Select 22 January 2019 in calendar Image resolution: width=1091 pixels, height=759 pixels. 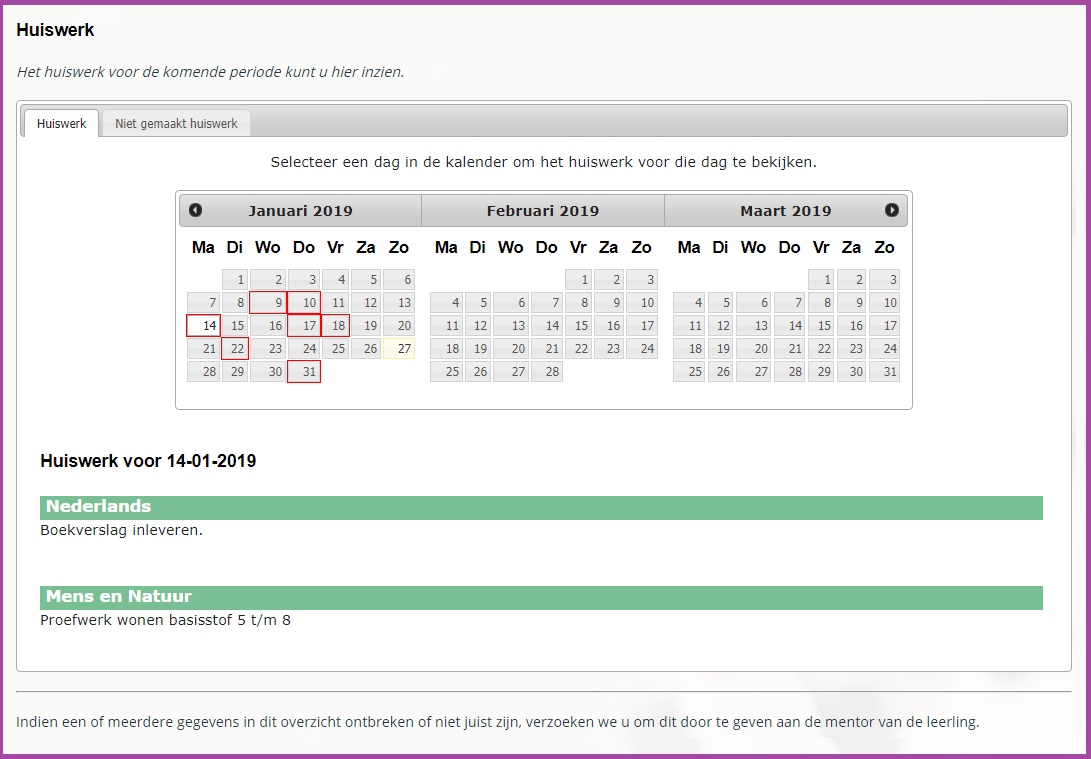coord(235,349)
